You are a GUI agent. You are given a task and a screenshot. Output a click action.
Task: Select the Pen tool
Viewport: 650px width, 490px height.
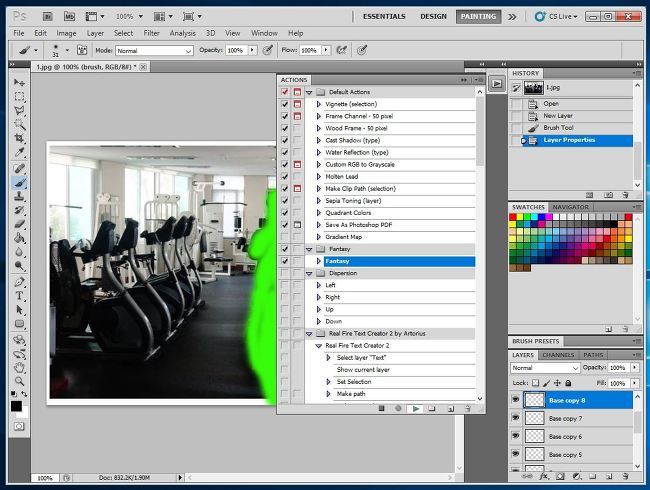[x=19, y=282]
